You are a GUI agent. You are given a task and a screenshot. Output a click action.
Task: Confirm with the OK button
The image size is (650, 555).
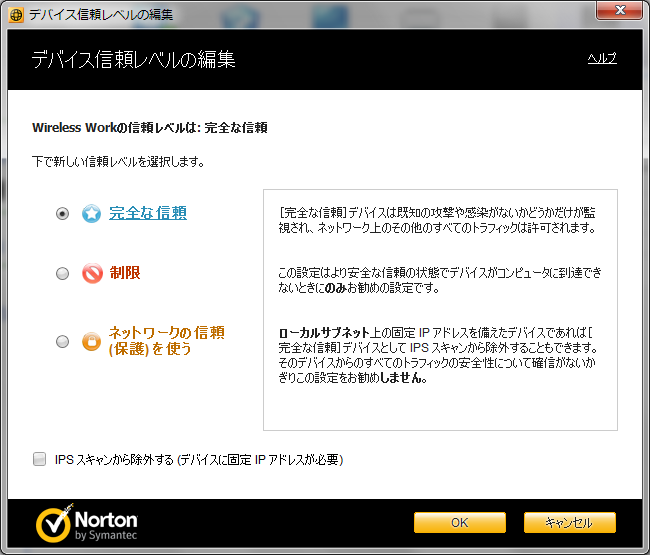pos(460,522)
